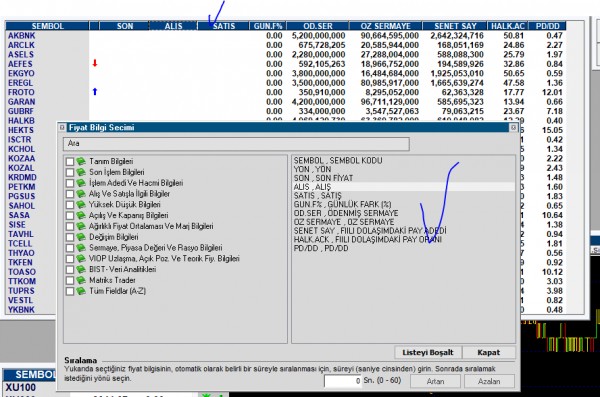
Task: Click the Ara search field
Action: click(x=236, y=144)
